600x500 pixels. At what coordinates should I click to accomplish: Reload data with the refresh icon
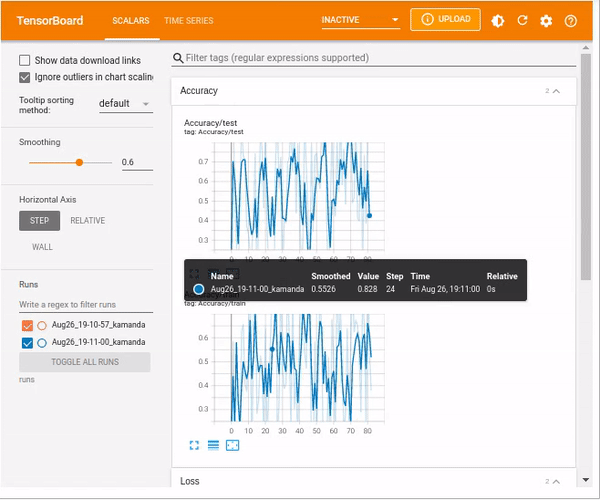522,20
